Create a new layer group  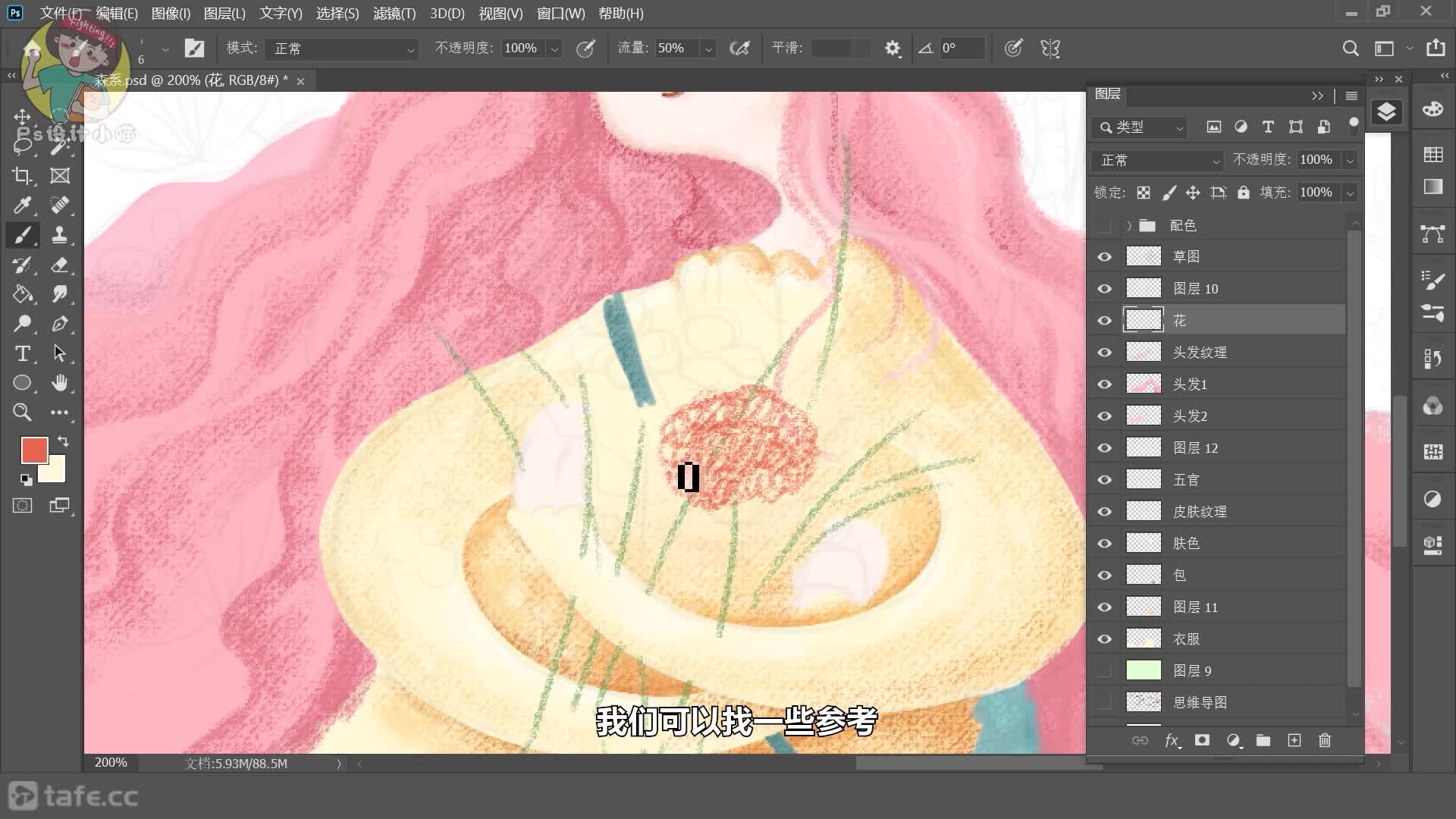point(1263,740)
